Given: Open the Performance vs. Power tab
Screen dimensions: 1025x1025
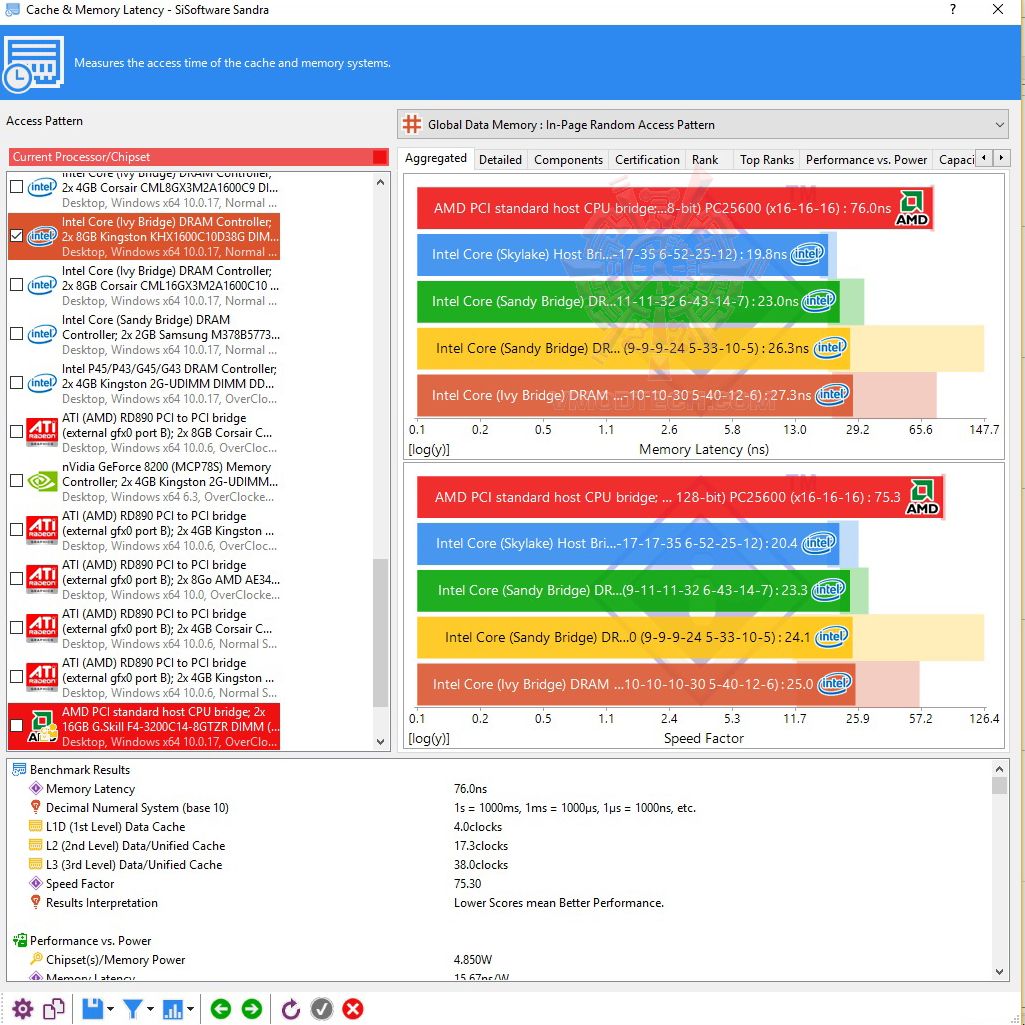Looking at the screenshot, I should coord(866,160).
